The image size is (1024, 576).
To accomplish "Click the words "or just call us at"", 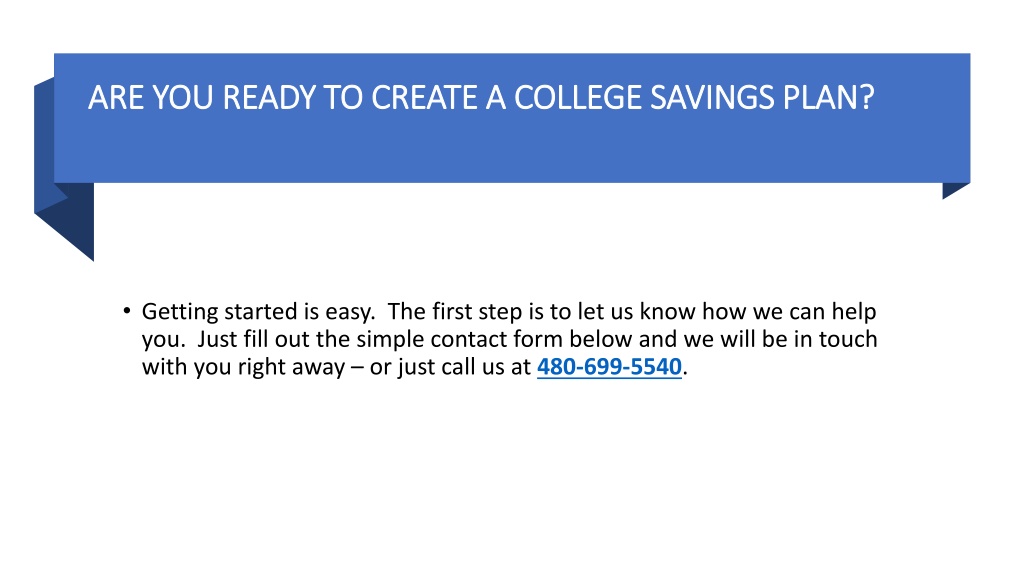I will (x=450, y=367).
